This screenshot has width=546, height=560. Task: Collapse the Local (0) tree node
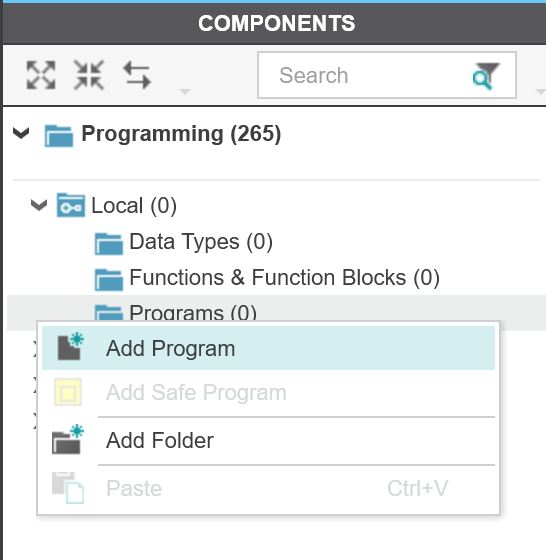[x=39, y=205]
